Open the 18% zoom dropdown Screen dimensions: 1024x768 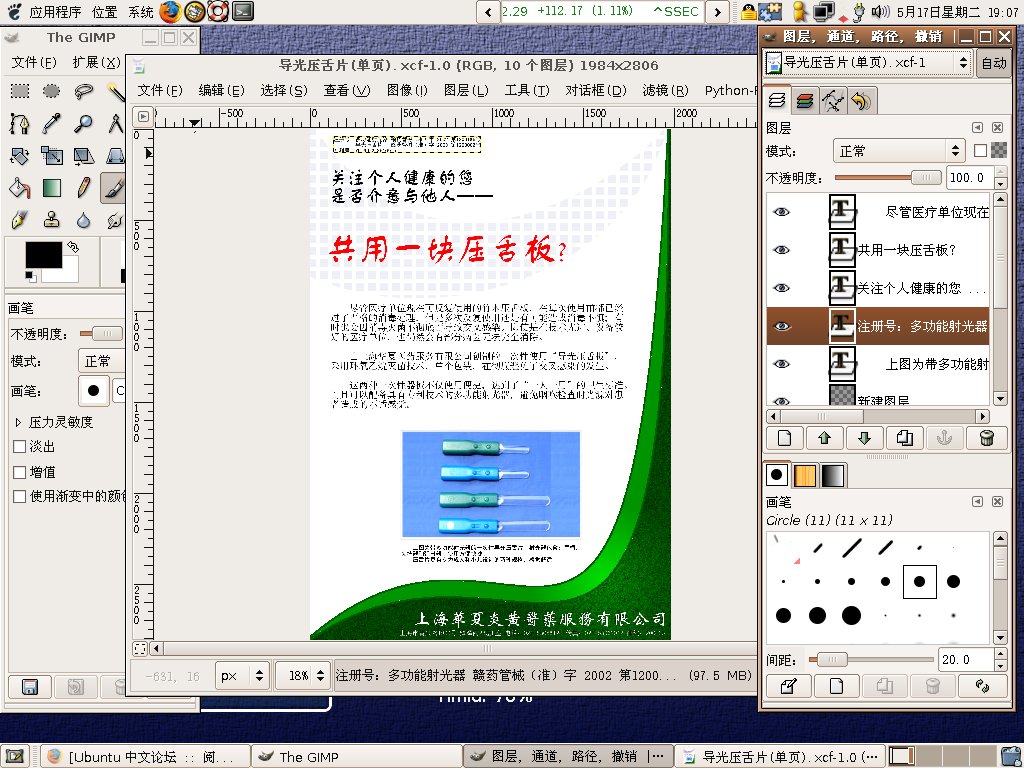[303, 676]
